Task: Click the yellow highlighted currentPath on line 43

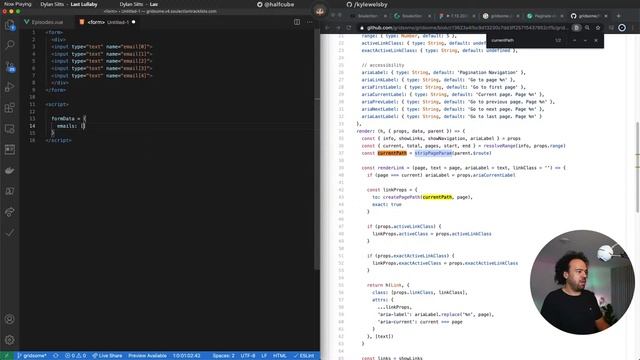Action: click(x=437, y=197)
